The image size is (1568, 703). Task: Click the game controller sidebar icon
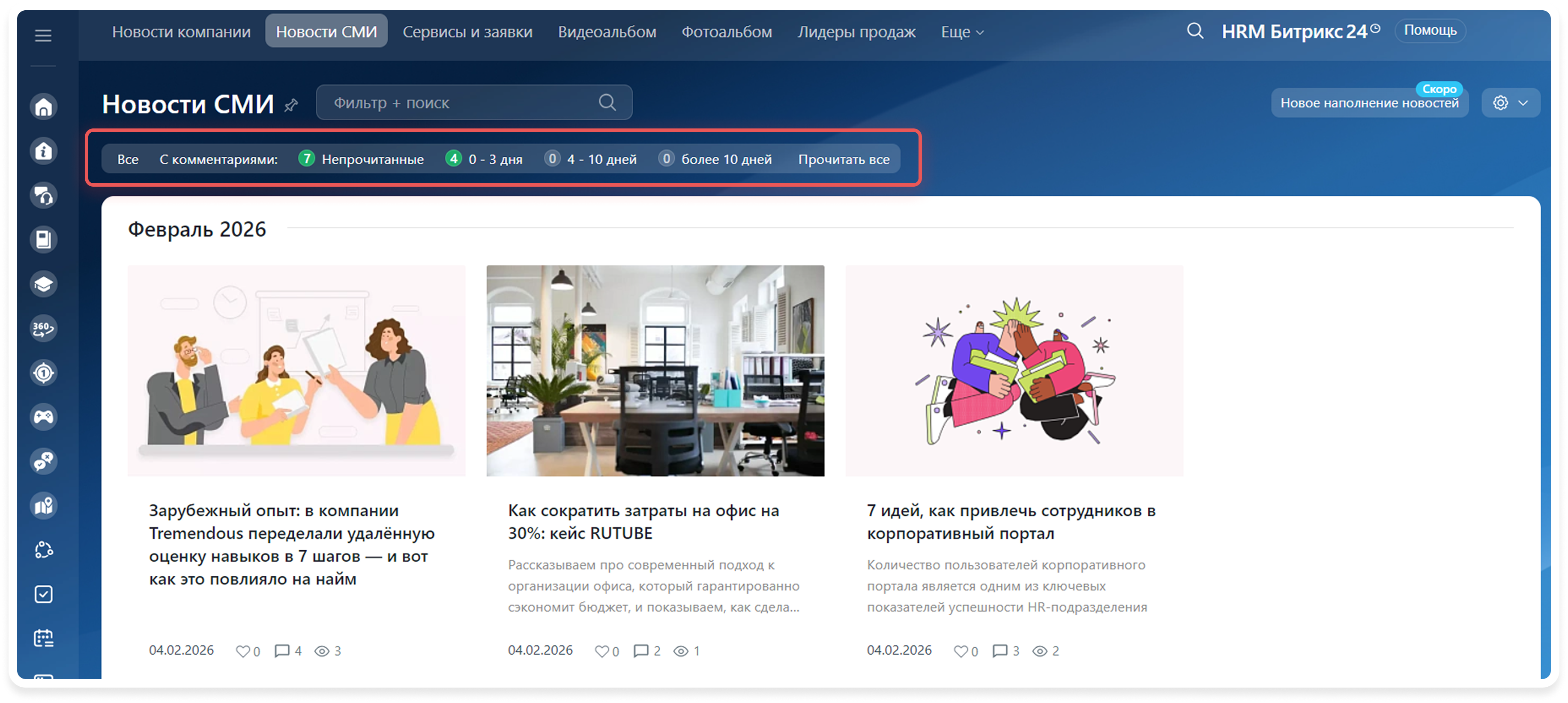click(x=43, y=417)
